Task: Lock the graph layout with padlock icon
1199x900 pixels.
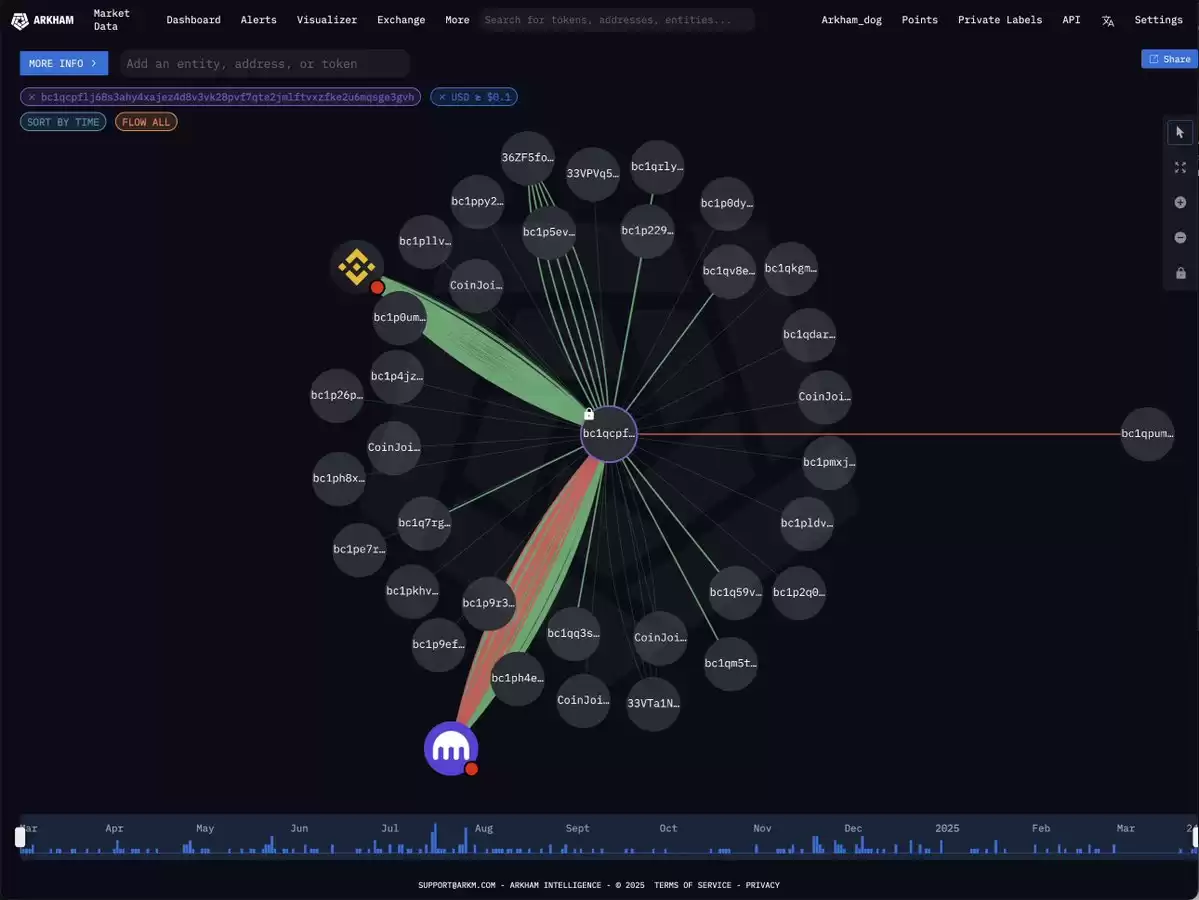Action: (1181, 273)
